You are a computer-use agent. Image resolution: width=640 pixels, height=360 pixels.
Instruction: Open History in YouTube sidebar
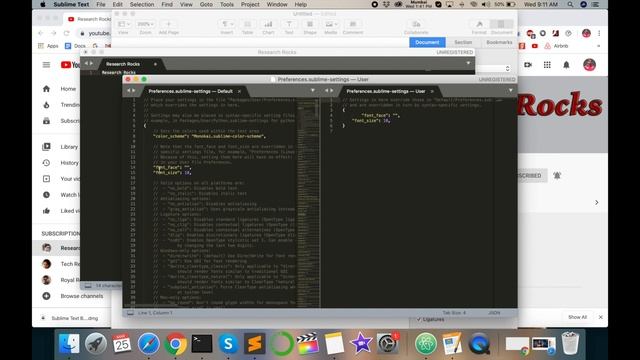pos(69,163)
